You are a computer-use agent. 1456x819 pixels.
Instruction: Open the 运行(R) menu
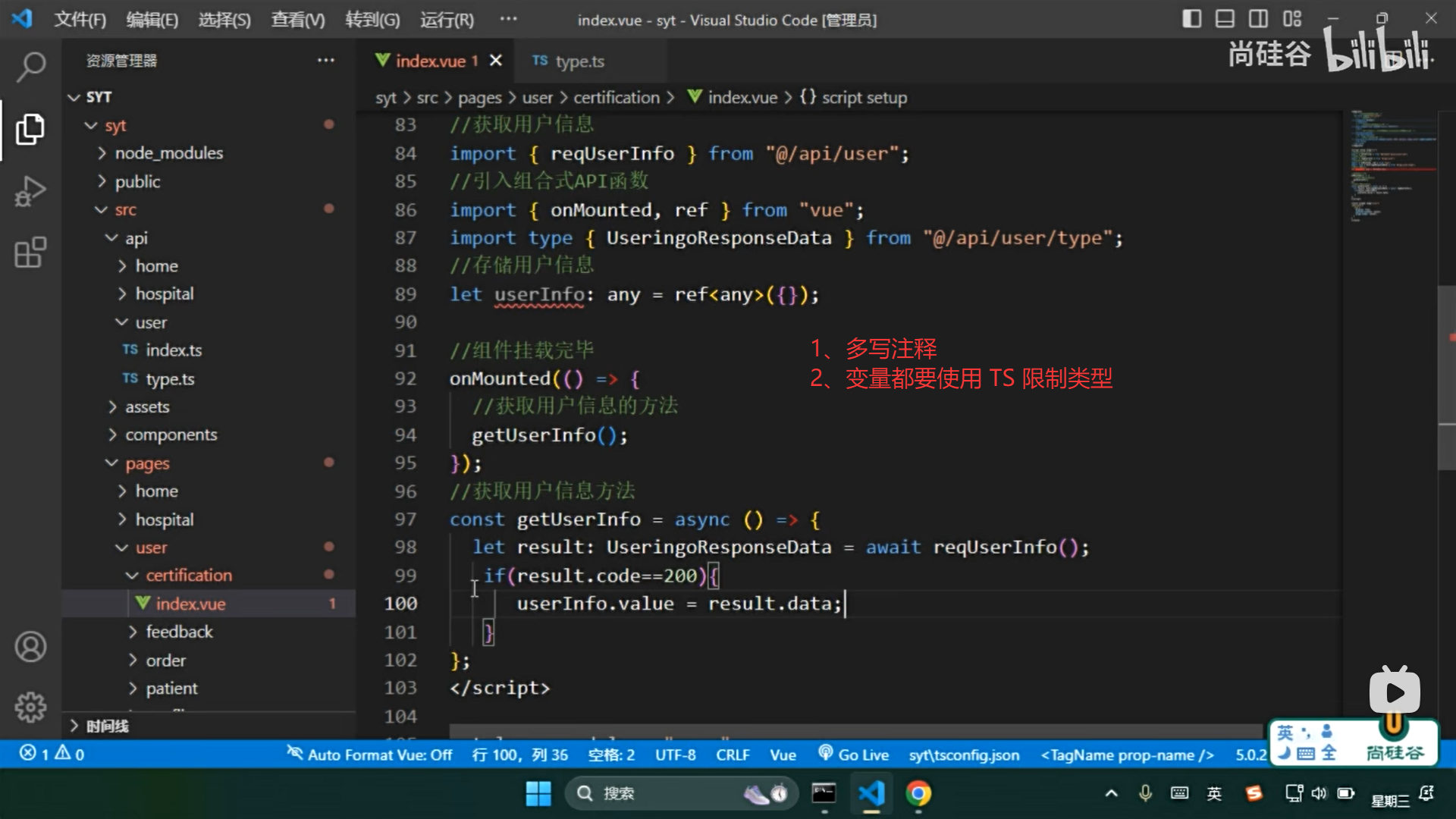447,20
